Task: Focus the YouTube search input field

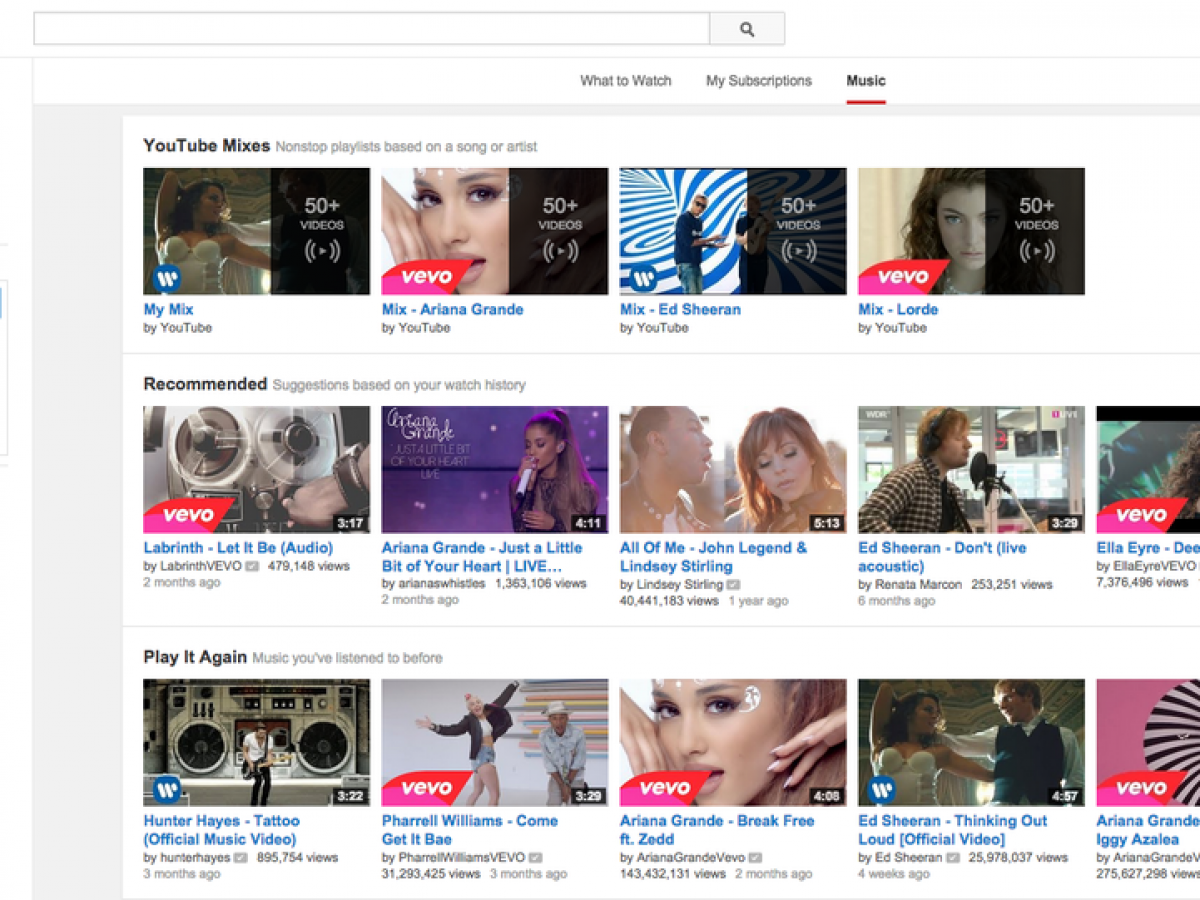Action: 371,29
